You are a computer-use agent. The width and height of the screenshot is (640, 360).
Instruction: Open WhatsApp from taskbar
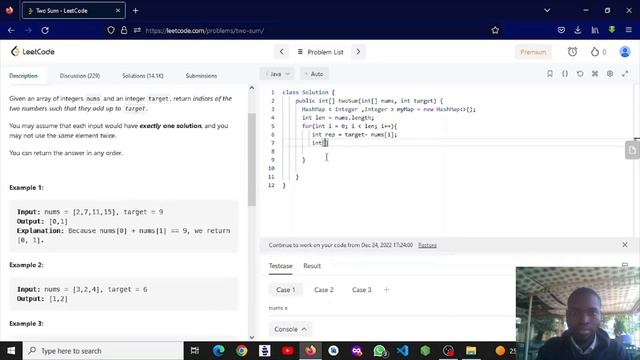click(380, 351)
